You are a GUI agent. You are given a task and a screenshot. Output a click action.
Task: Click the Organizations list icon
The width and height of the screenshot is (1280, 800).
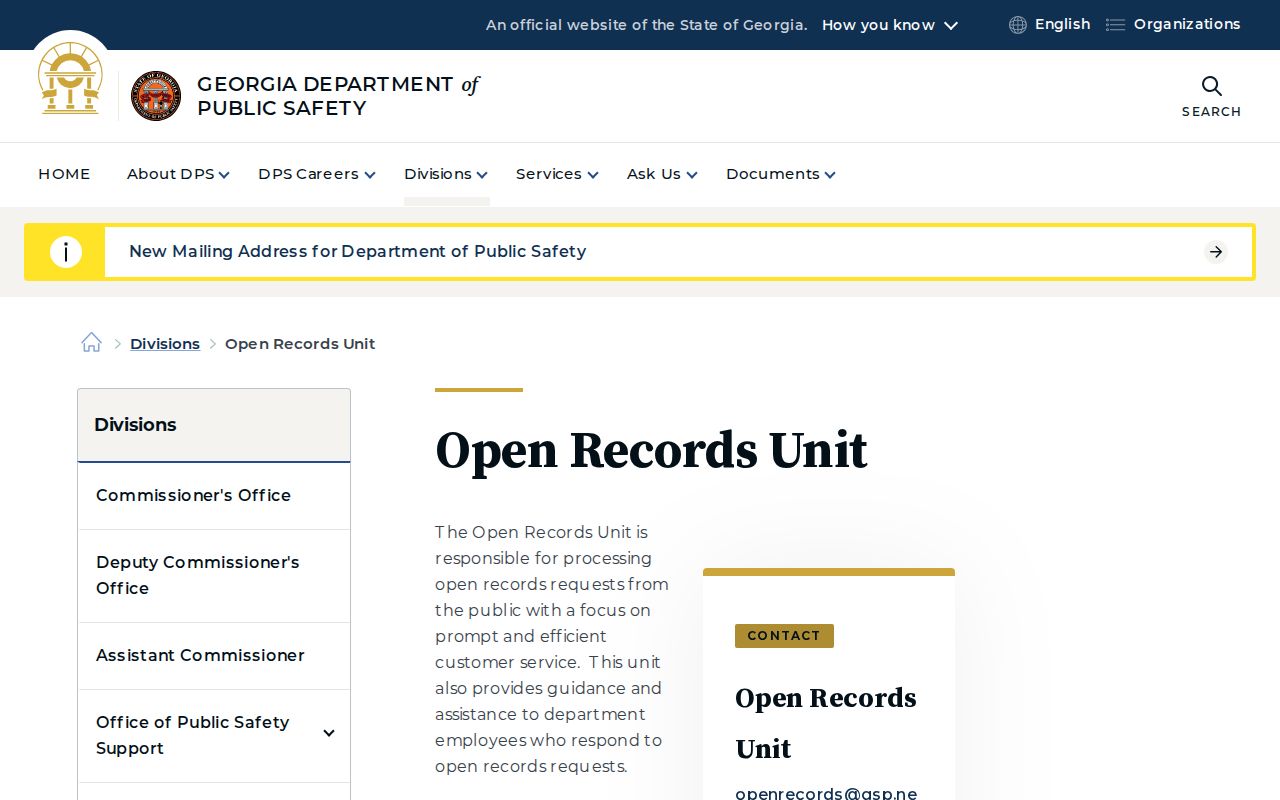pos(1115,25)
